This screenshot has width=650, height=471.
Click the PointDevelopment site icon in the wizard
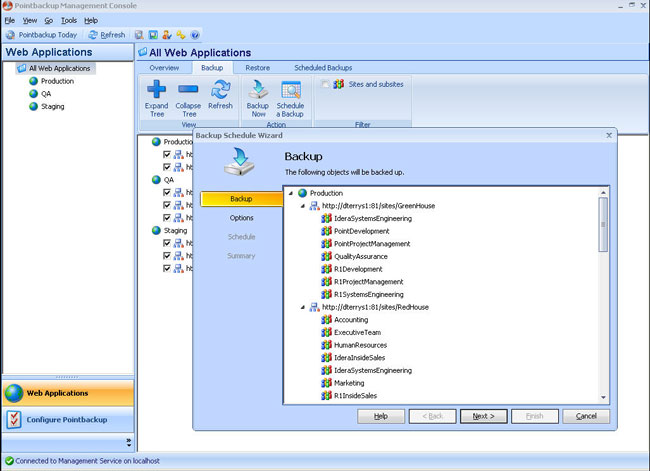coord(327,231)
